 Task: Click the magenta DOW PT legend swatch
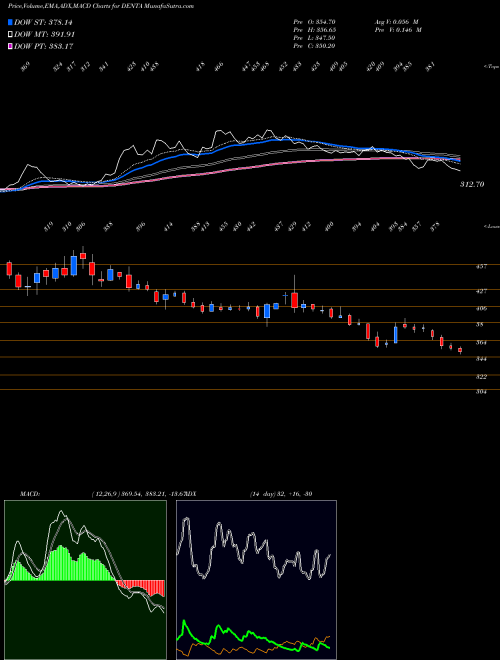point(10,46)
